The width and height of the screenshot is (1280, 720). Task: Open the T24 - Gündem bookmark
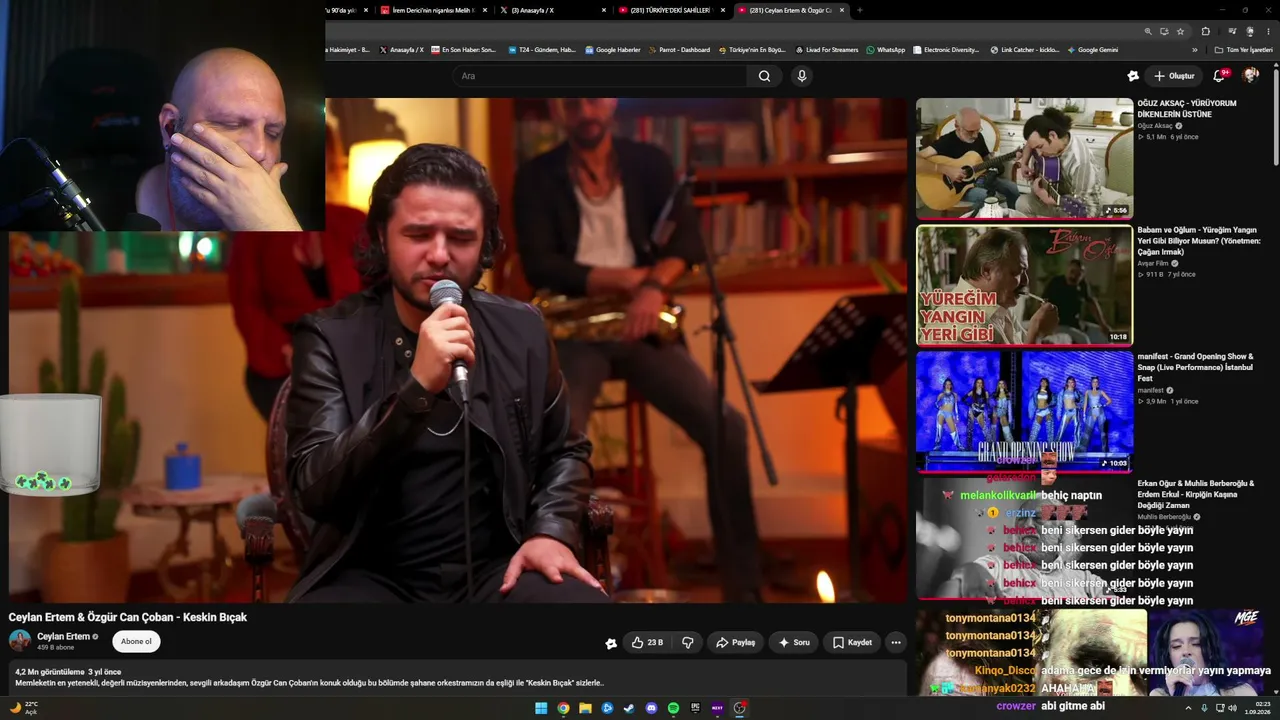point(542,50)
